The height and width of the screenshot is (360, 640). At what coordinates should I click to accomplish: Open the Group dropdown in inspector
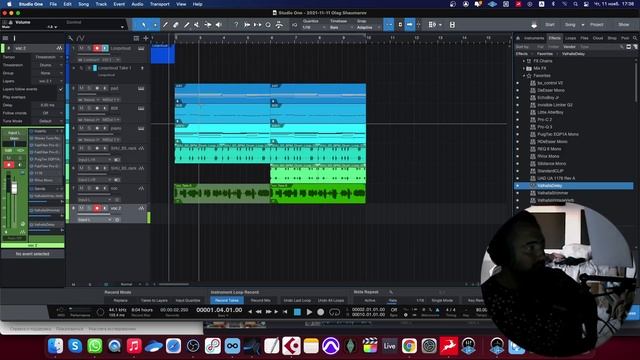pos(47,73)
